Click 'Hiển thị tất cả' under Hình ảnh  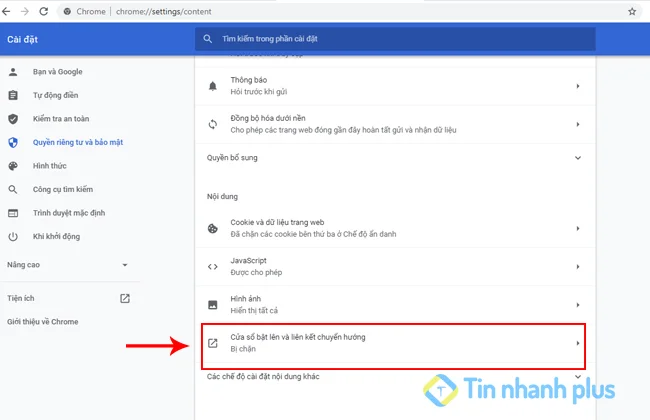[254, 311]
